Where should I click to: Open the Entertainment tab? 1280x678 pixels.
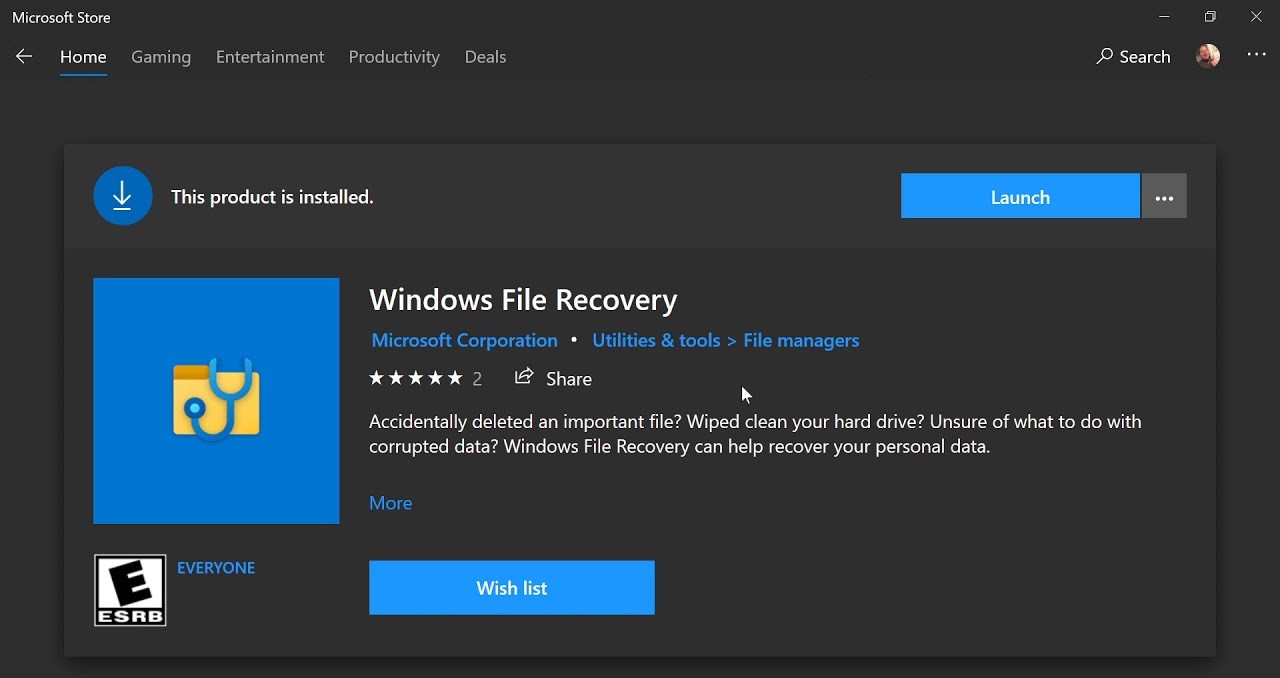tap(270, 57)
